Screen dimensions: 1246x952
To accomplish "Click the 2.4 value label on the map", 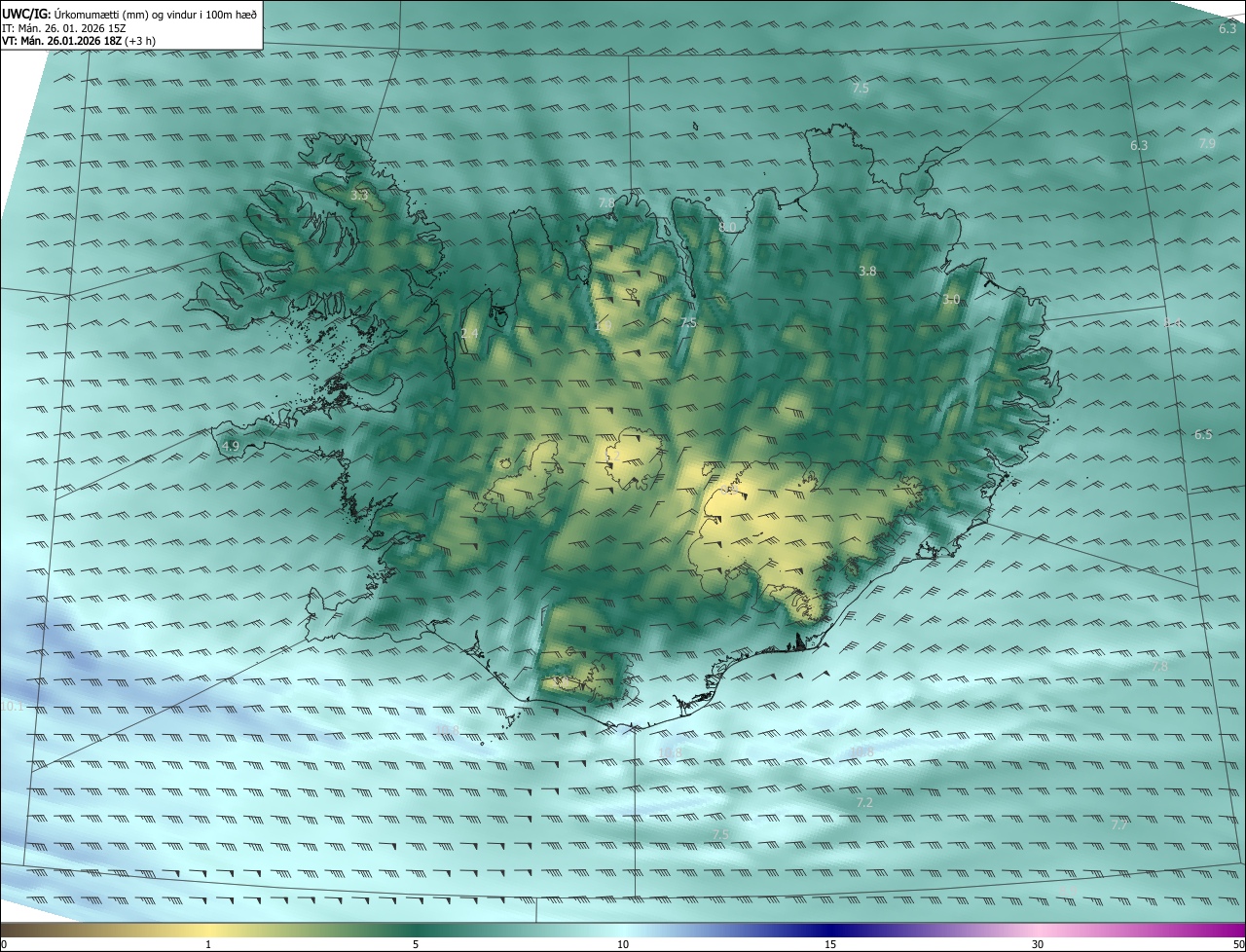I will (469, 334).
